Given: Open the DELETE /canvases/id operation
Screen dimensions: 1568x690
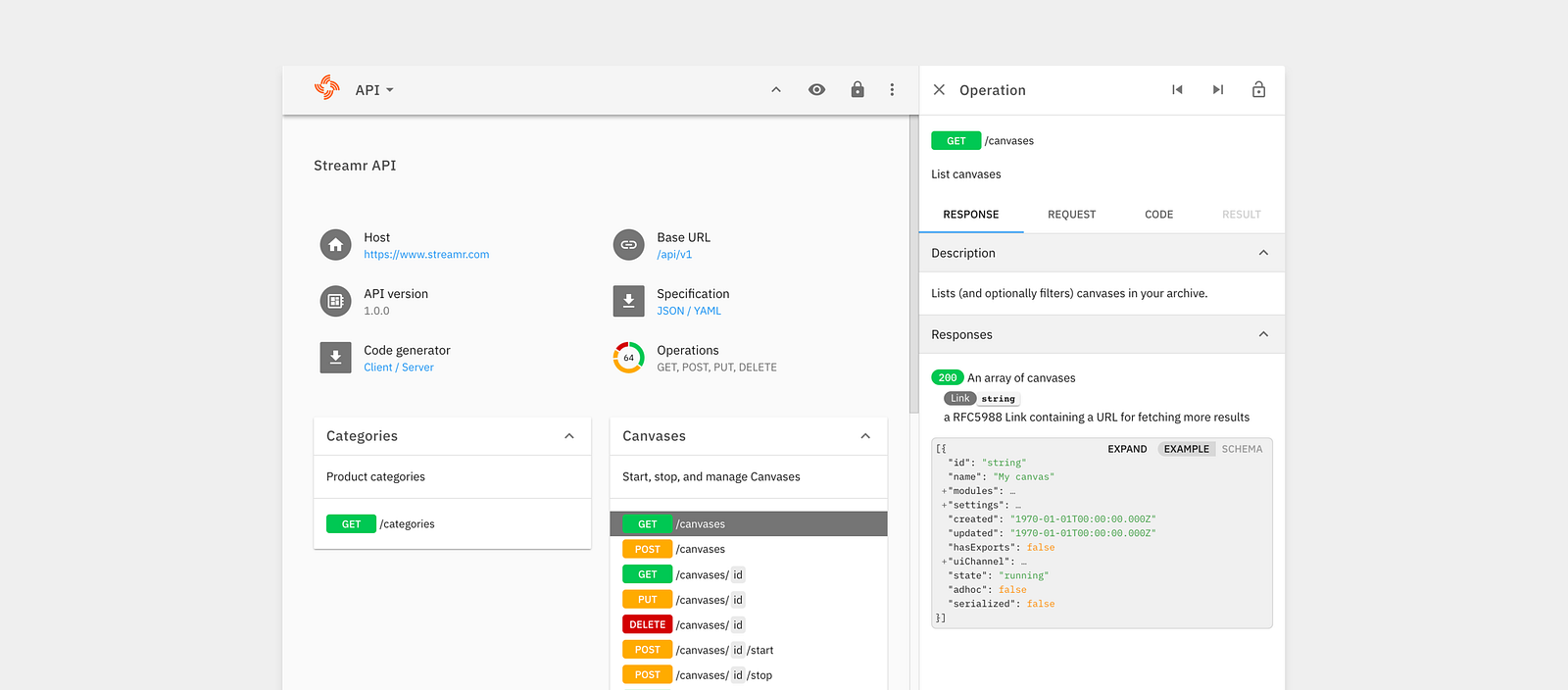Looking at the screenshot, I should coord(749,625).
